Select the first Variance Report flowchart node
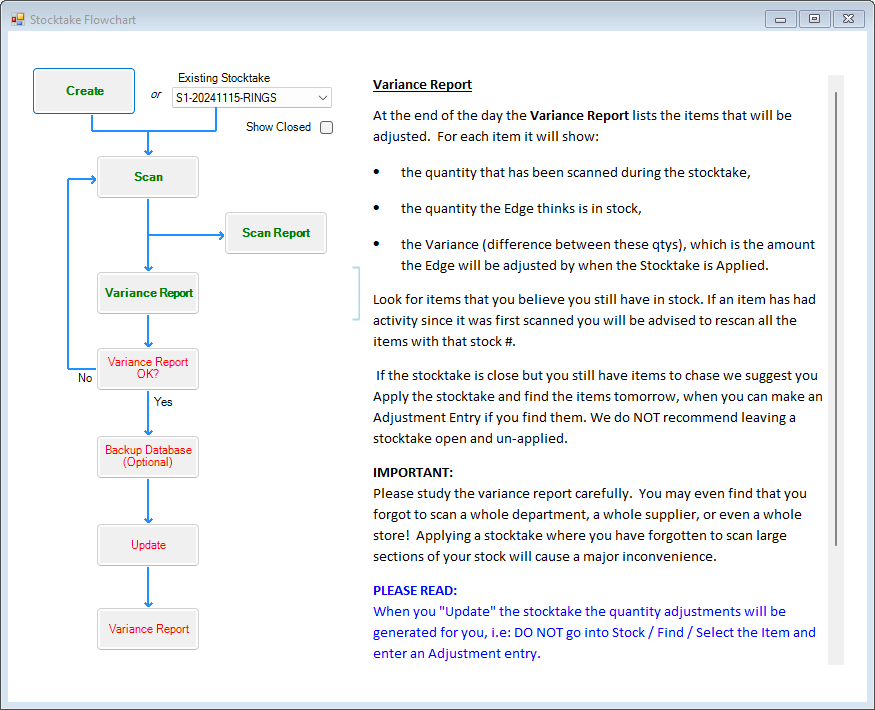Image resolution: width=875 pixels, height=710 pixels. 147,293
